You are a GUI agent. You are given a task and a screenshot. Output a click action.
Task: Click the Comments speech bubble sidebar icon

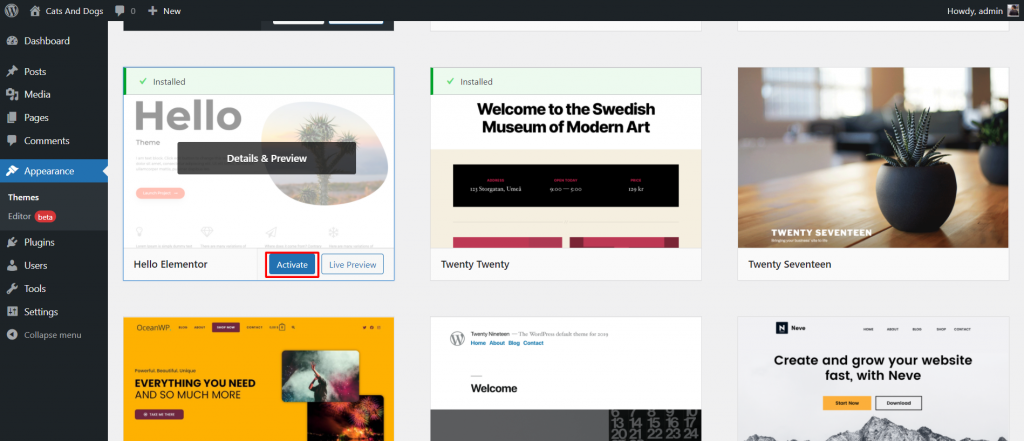(x=12, y=140)
